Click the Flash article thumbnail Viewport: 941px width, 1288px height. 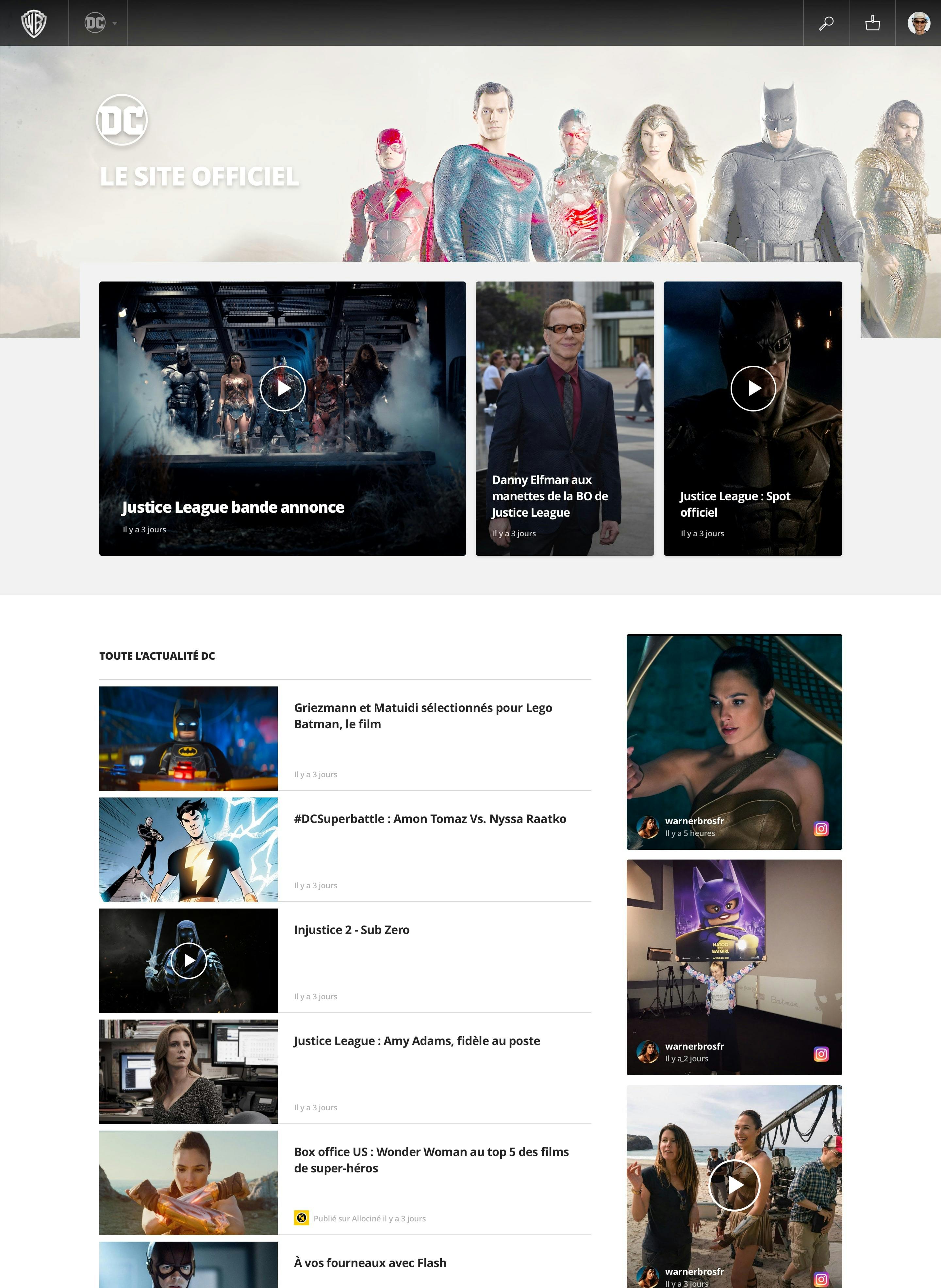point(189,1265)
